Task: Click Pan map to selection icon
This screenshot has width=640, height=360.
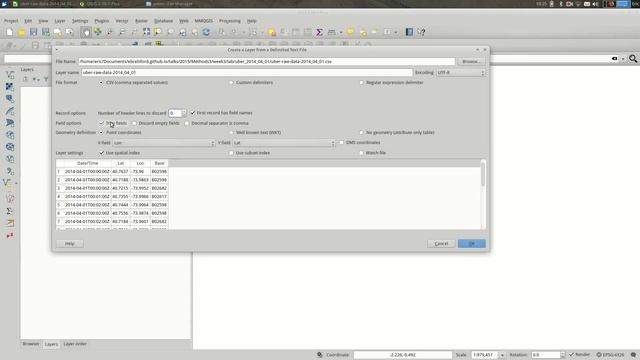Action: 98,32
